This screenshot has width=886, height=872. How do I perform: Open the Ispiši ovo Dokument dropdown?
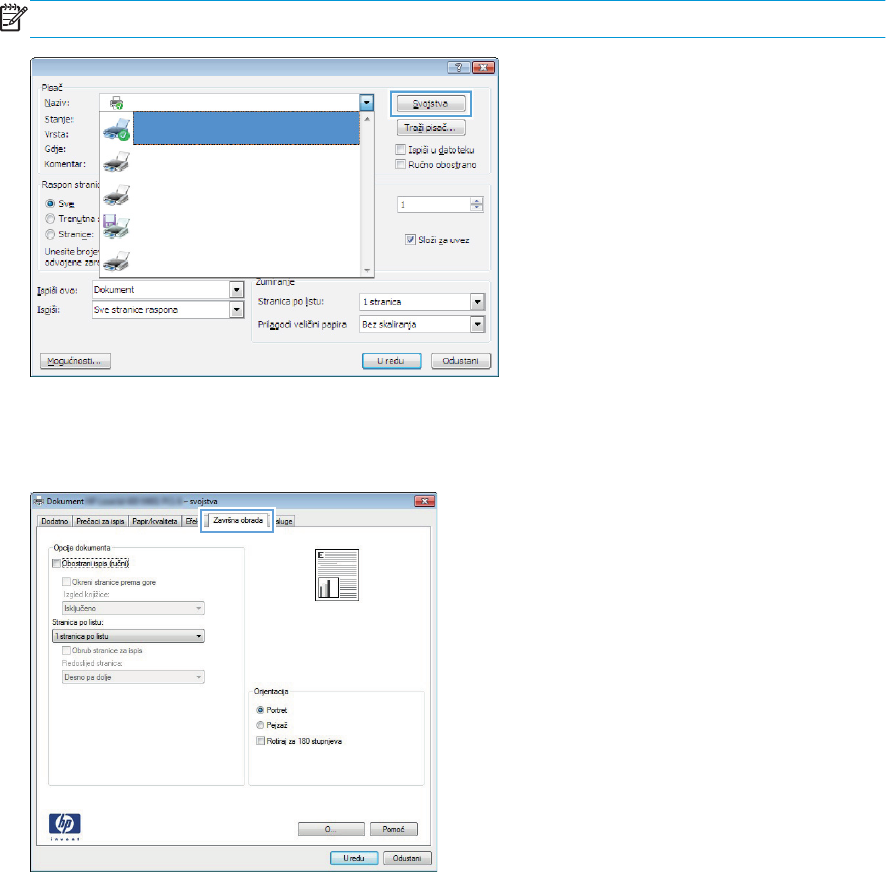pos(237,290)
